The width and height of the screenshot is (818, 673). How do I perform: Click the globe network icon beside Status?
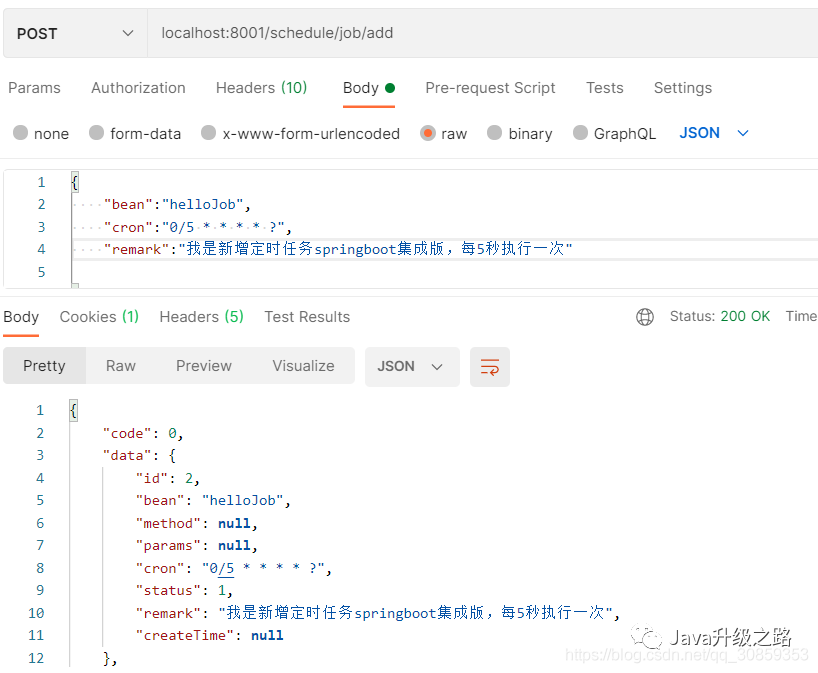coord(645,317)
